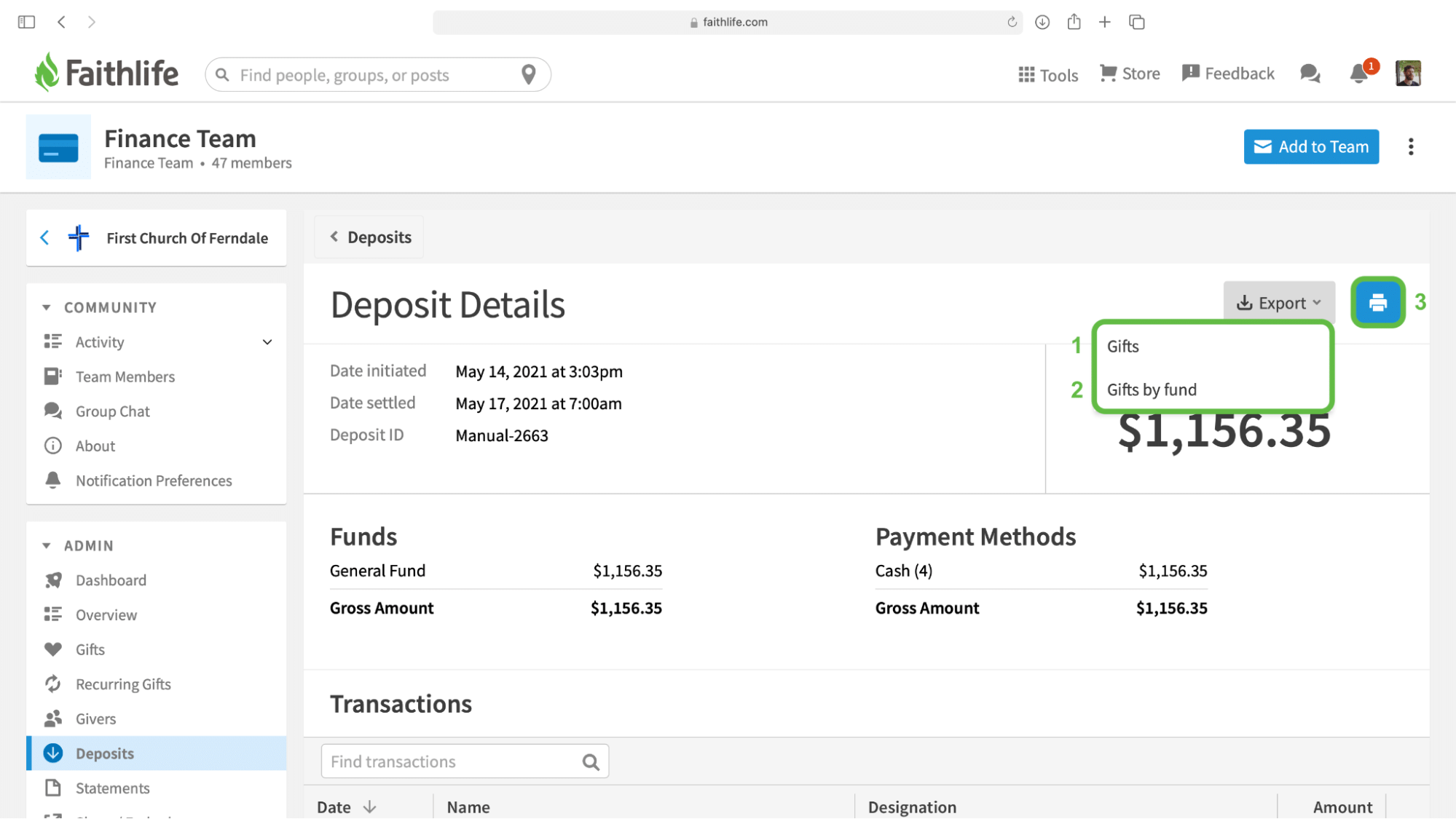The height and width of the screenshot is (819, 1456).
Task: Open Recurring Gifts in the sidebar
Action: click(123, 684)
